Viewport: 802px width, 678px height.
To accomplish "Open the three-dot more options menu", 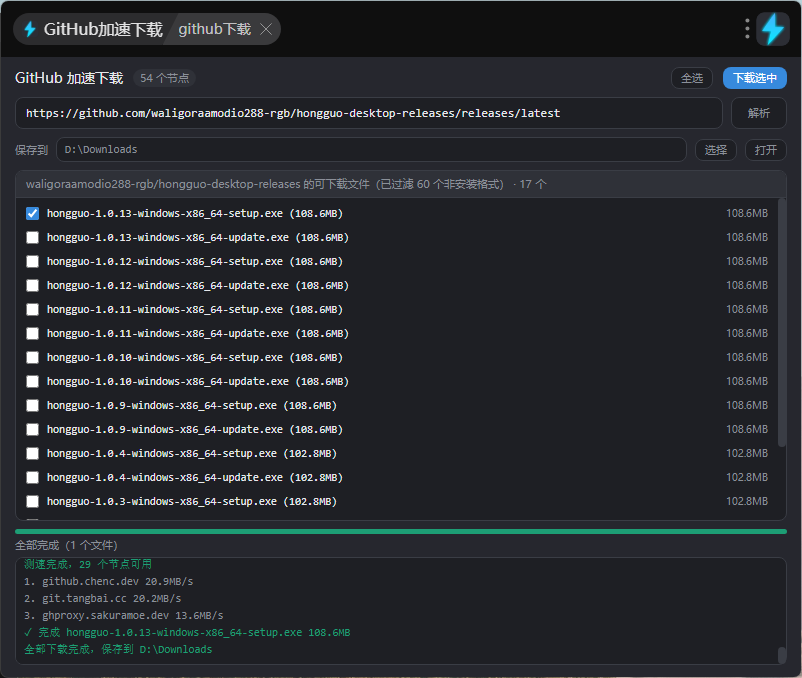I will (747, 29).
